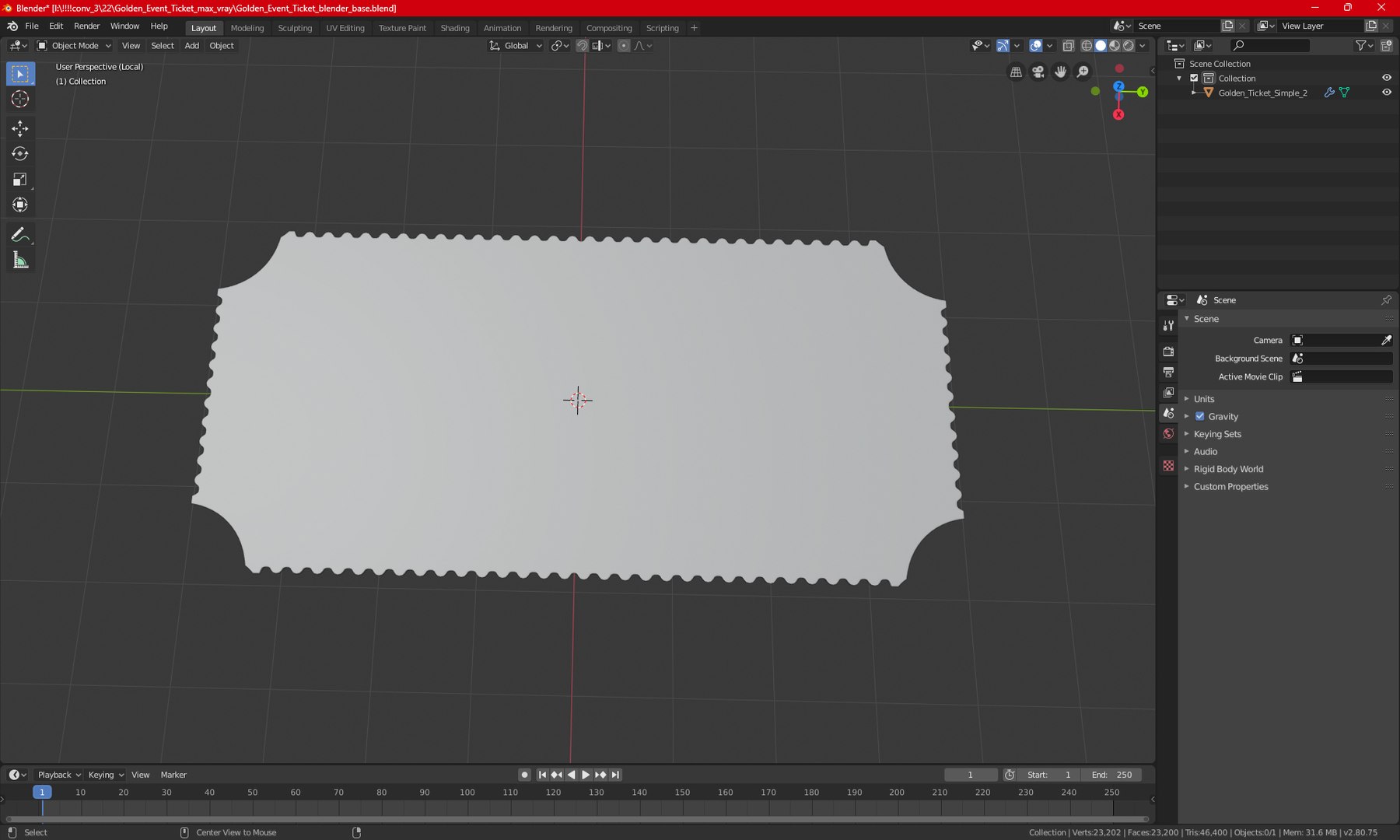
Task: Switch to orthographic/perspective grid view
Action: 1016,72
